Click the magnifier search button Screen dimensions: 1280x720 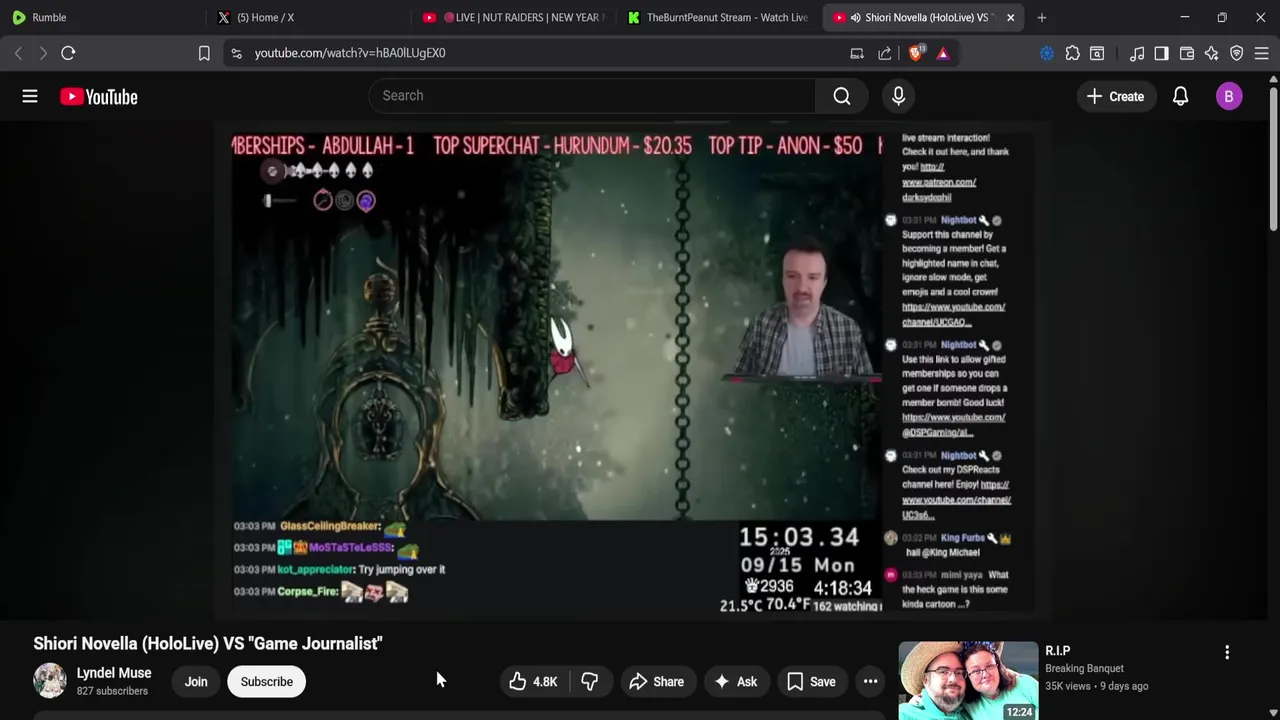(x=842, y=95)
